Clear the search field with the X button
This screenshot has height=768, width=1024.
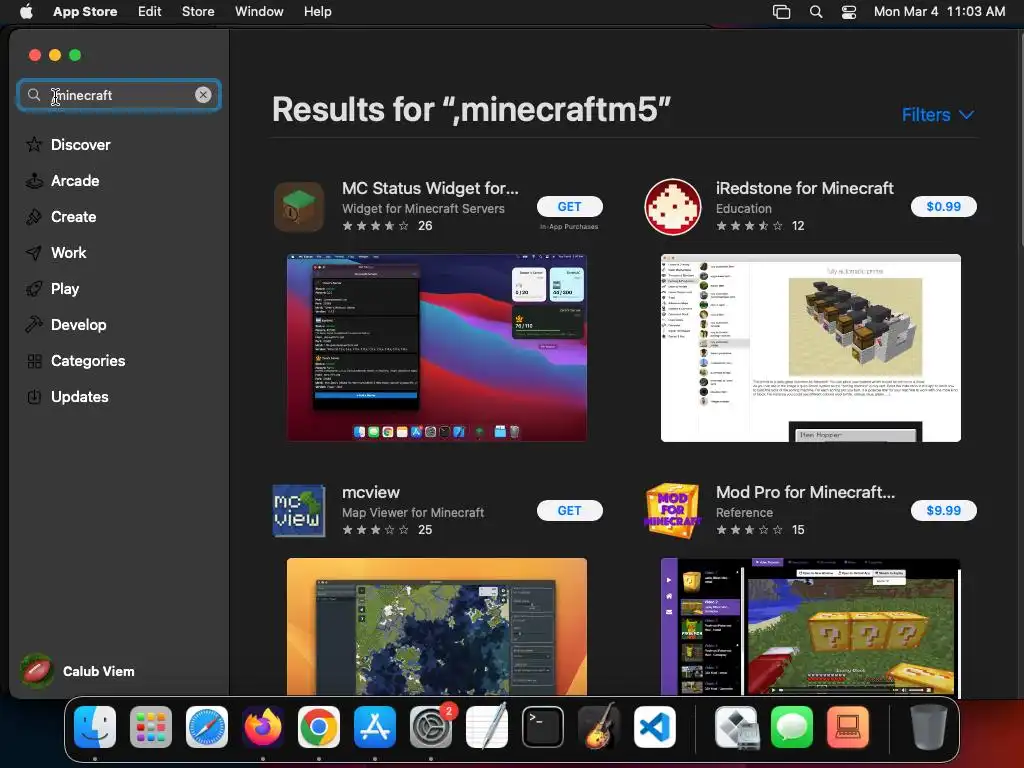203,95
